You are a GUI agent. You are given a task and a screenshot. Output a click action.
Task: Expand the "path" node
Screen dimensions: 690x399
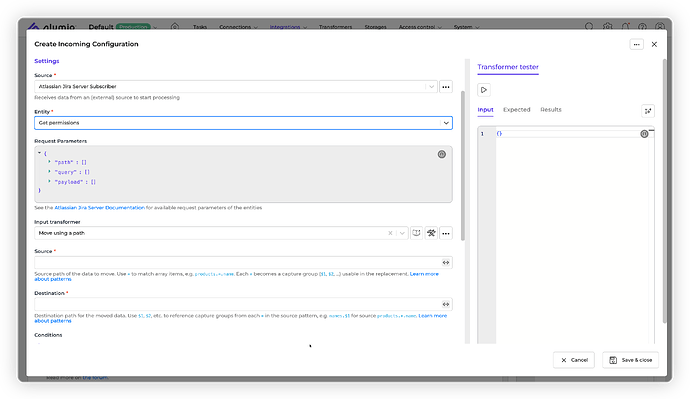click(49, 162)
